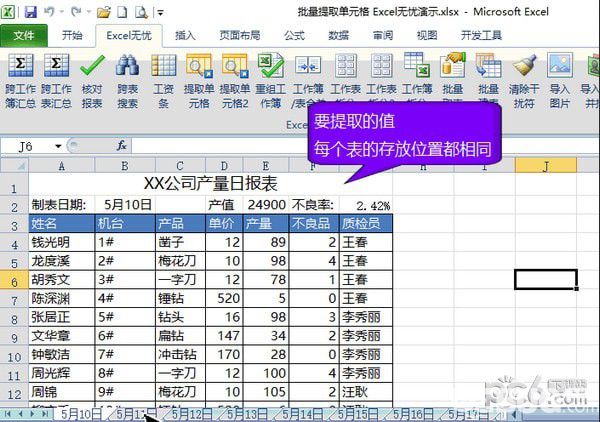Viewport: 600px width, 422px height.
Task: Click the cell with value 24900
Action: pos(266,205)
